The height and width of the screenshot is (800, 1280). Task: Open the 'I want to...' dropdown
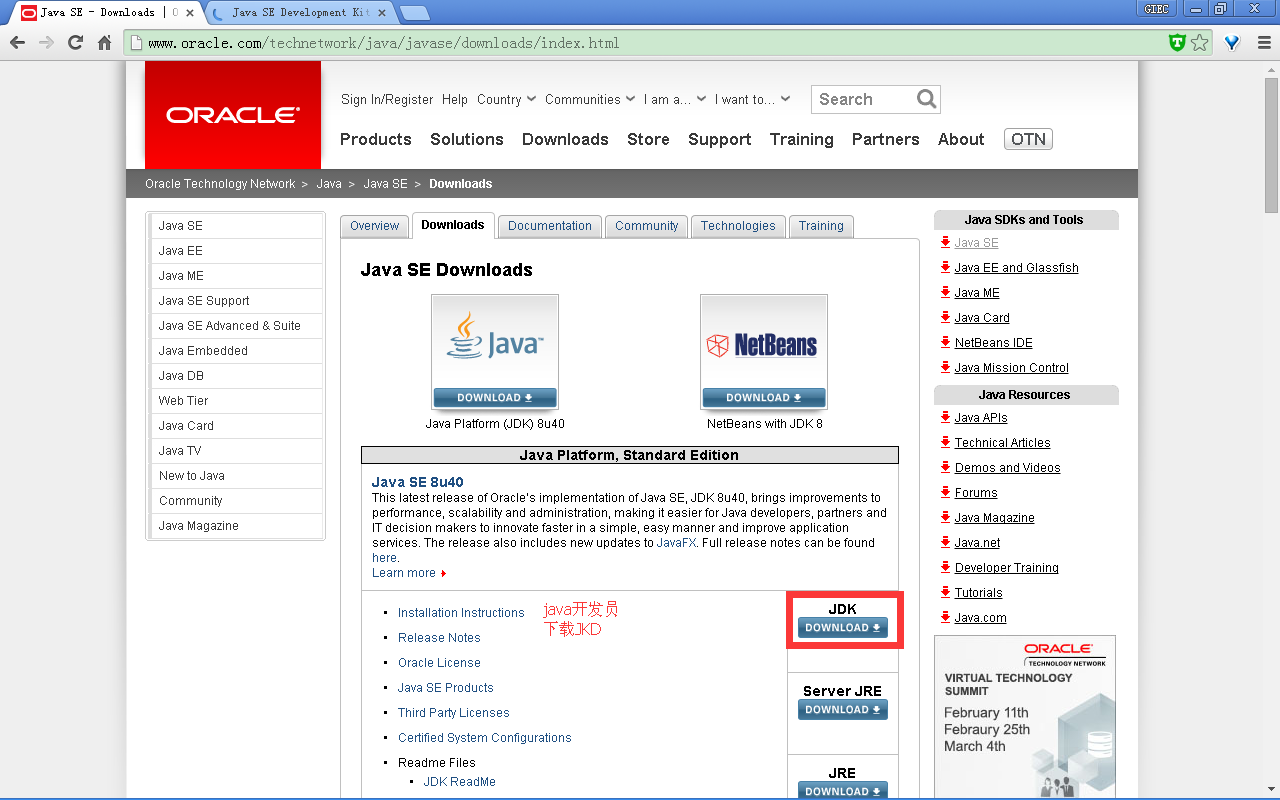point(753,99)
